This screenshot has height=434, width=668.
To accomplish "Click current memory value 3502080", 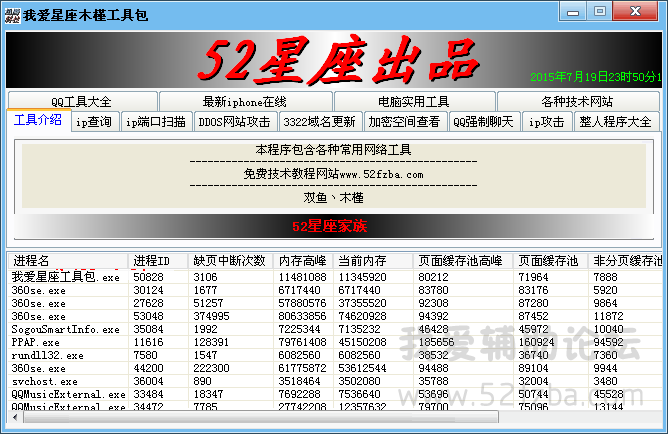I will pyautogui.click(x=360, y=381).
